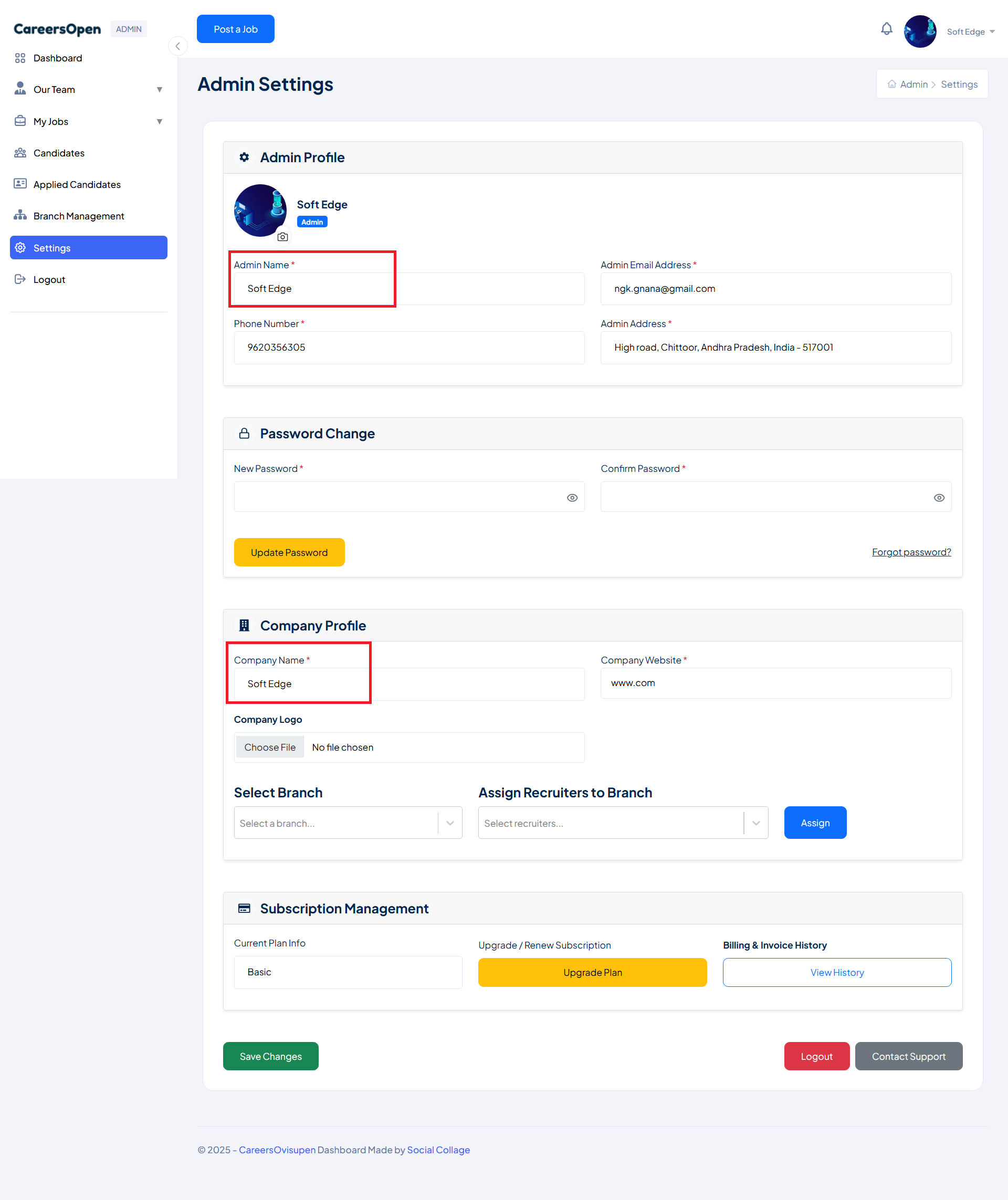Click the Dashboard grid icon in sidebar
Screen dimensions: 1008x1200
[x=20, y=58]
